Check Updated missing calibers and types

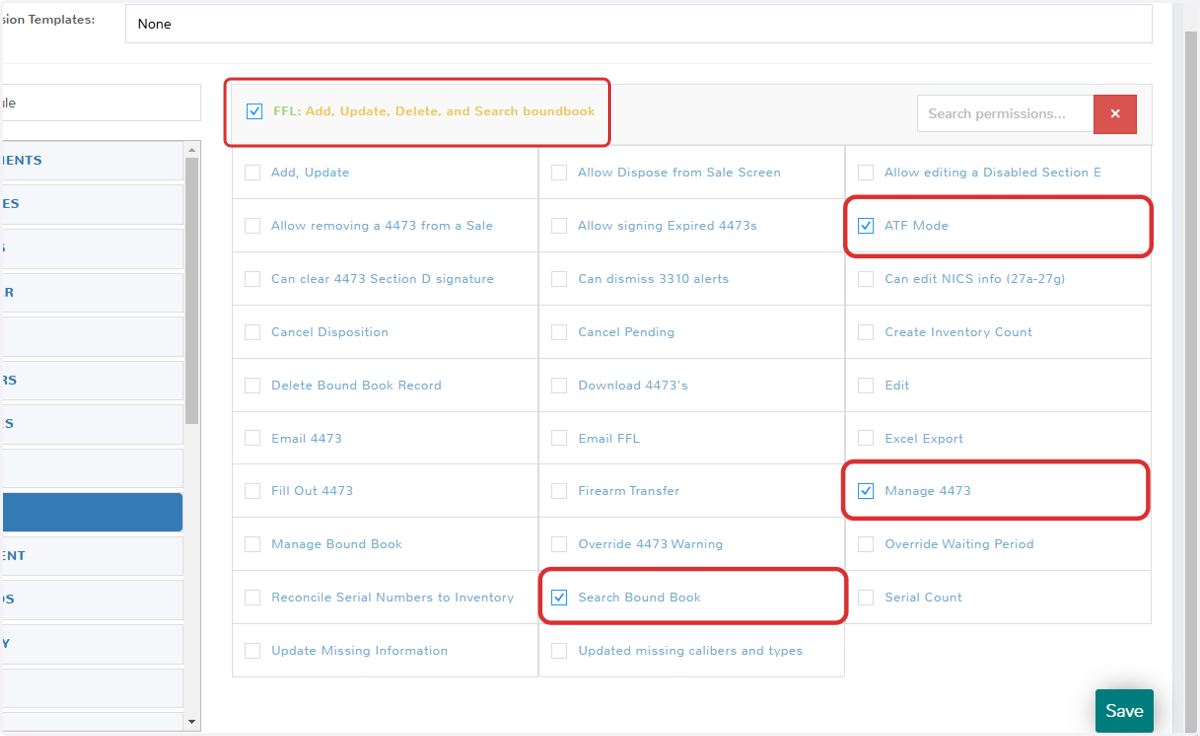pyautogui.click(x=559, y=651)
